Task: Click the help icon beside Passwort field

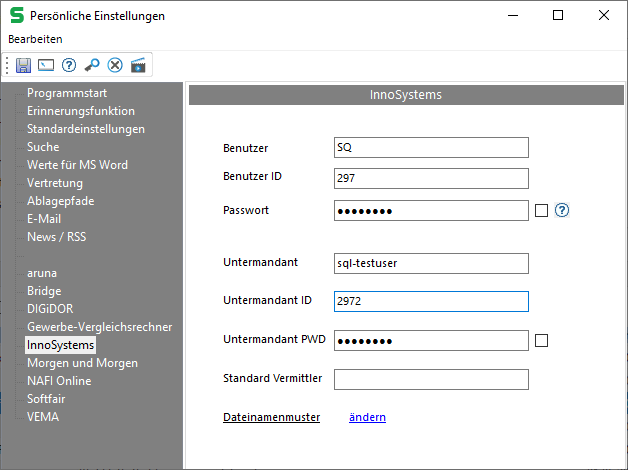Action: pyautogui.click(x=562, y=210)
